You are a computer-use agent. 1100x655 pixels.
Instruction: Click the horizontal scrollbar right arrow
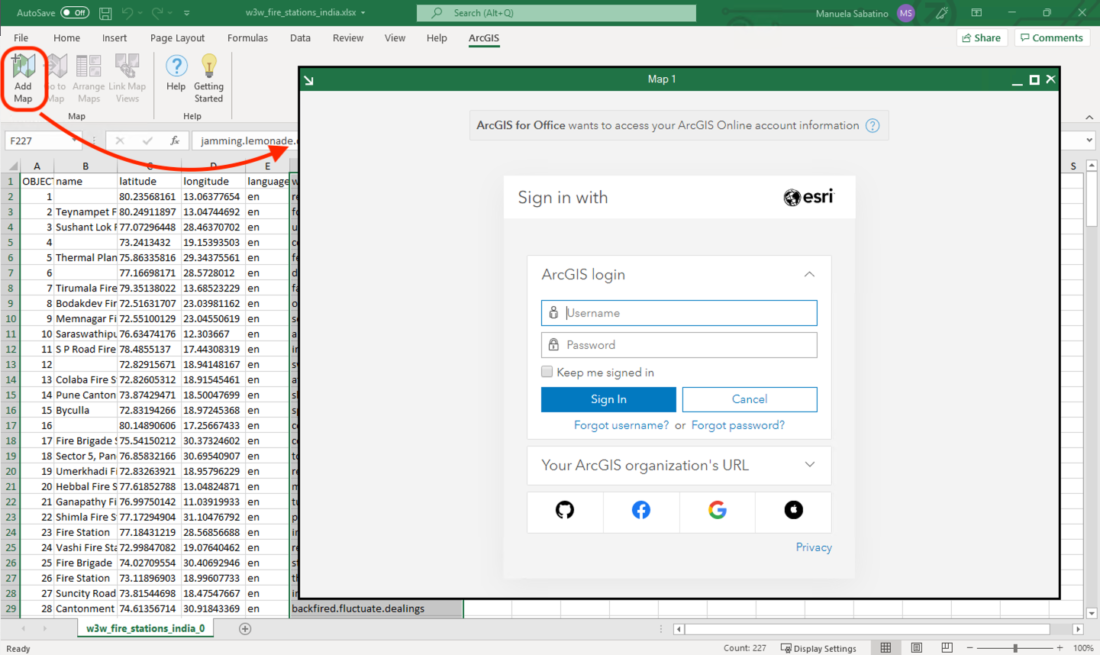click(x=1078, y=629)
